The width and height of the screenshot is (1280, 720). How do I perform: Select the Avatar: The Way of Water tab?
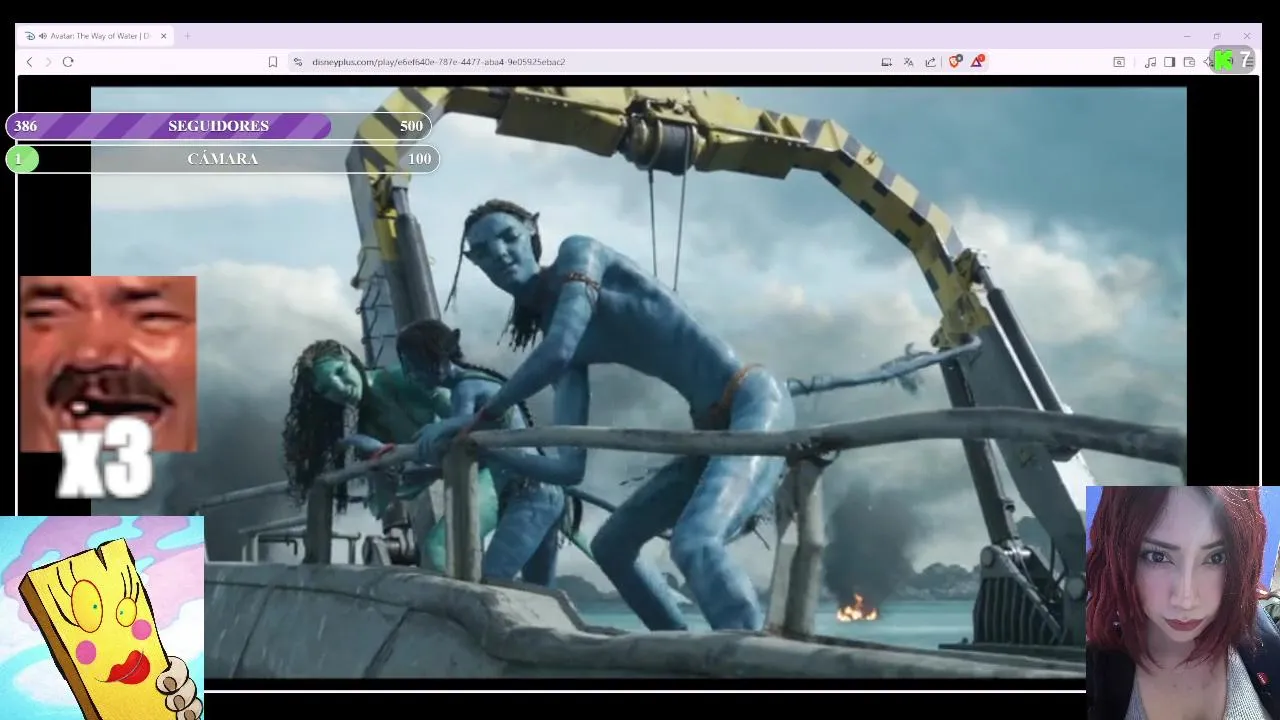coord(95,36)
